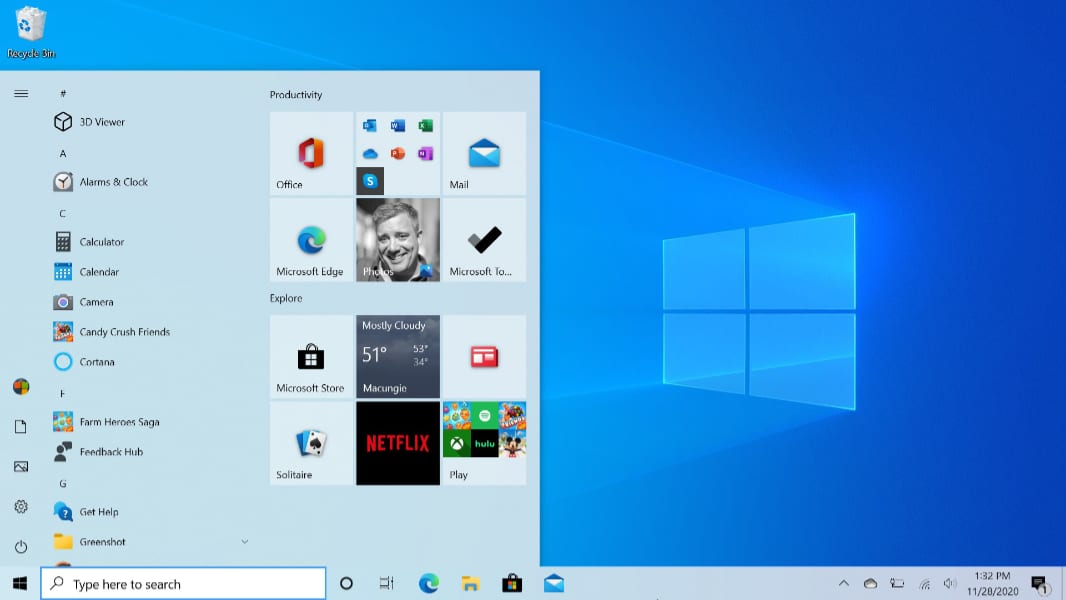Expand hidden icons in the system tray
The image size is (1066, 600).
coord(843,583)
